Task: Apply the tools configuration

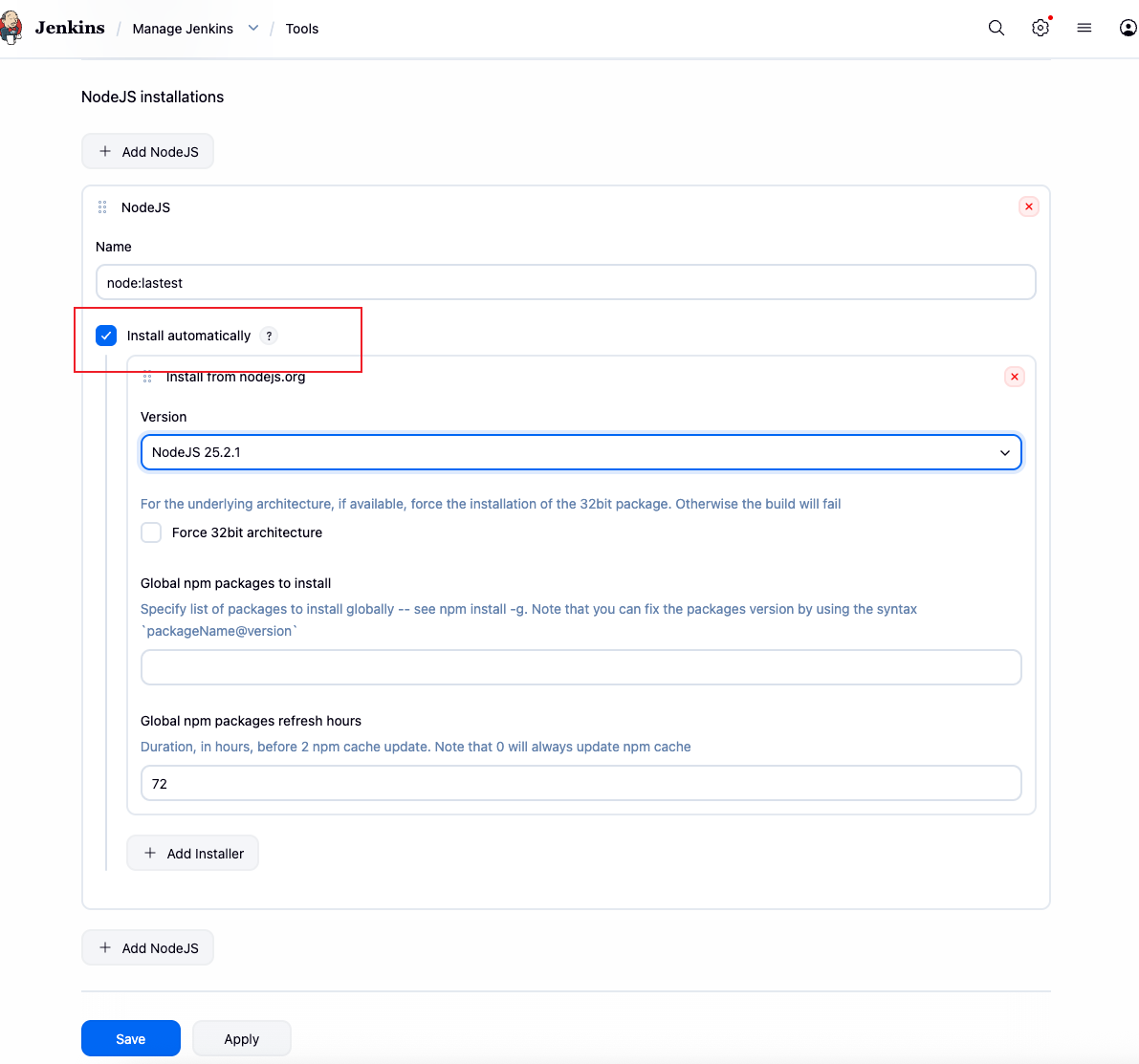Action: tap(242, 1038)
